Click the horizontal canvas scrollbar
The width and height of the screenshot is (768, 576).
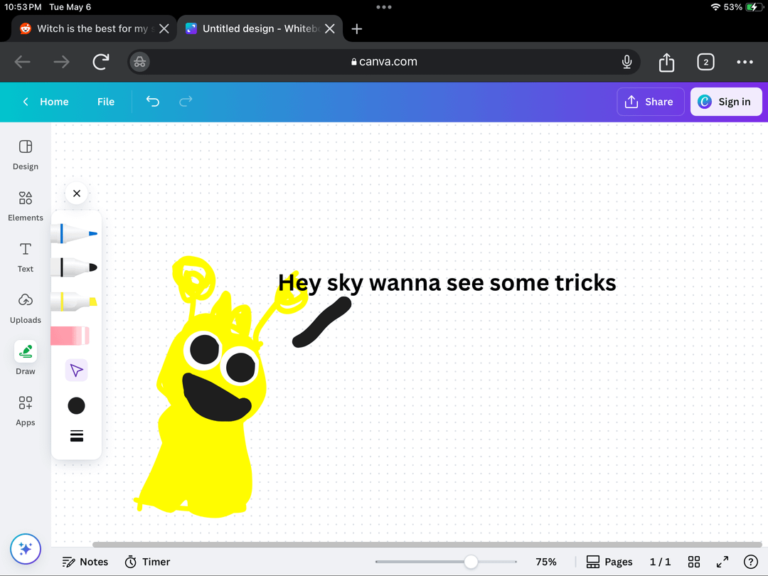click(x=427, y=544)
